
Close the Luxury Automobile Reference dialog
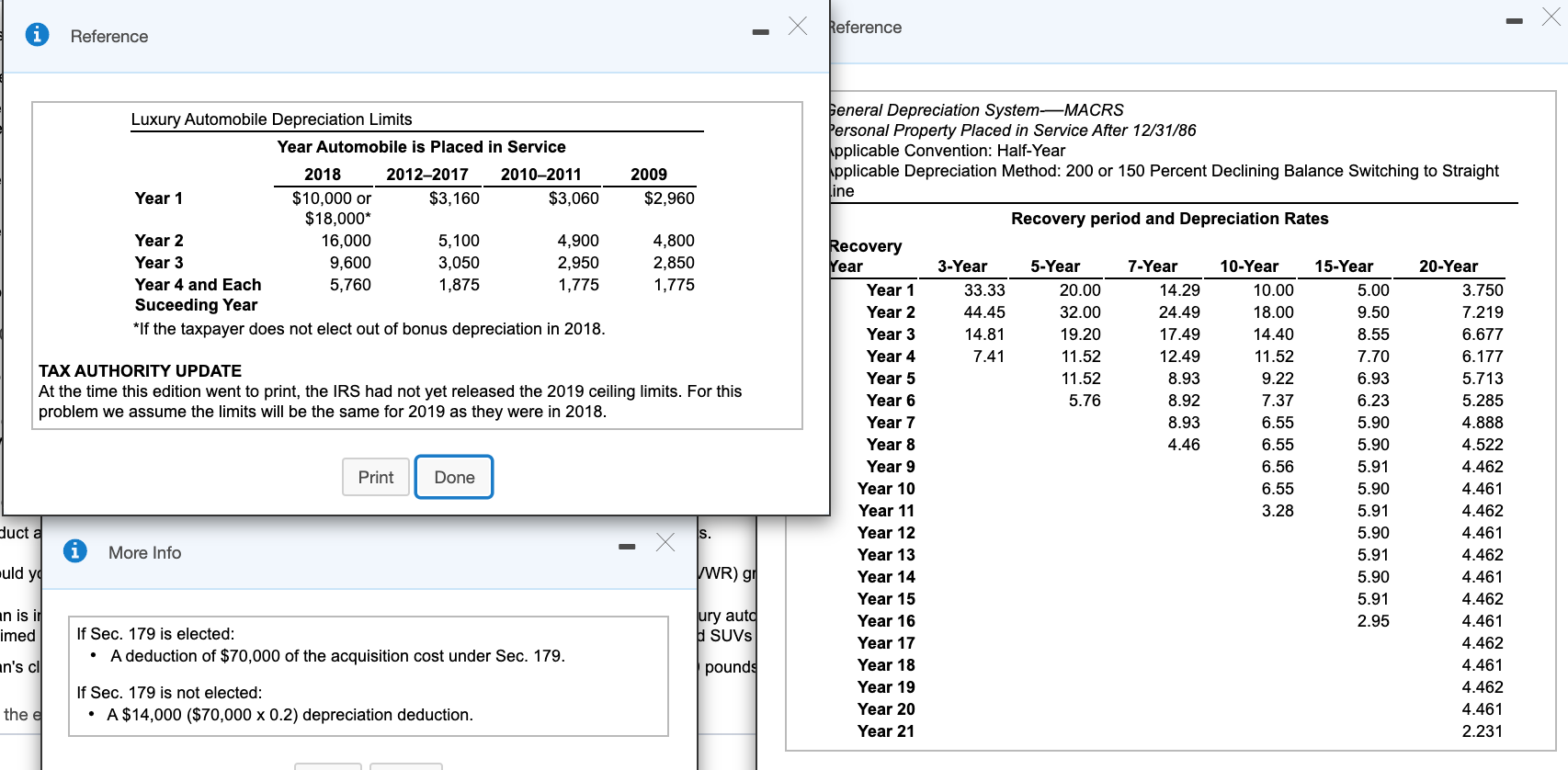coord(798,26)
